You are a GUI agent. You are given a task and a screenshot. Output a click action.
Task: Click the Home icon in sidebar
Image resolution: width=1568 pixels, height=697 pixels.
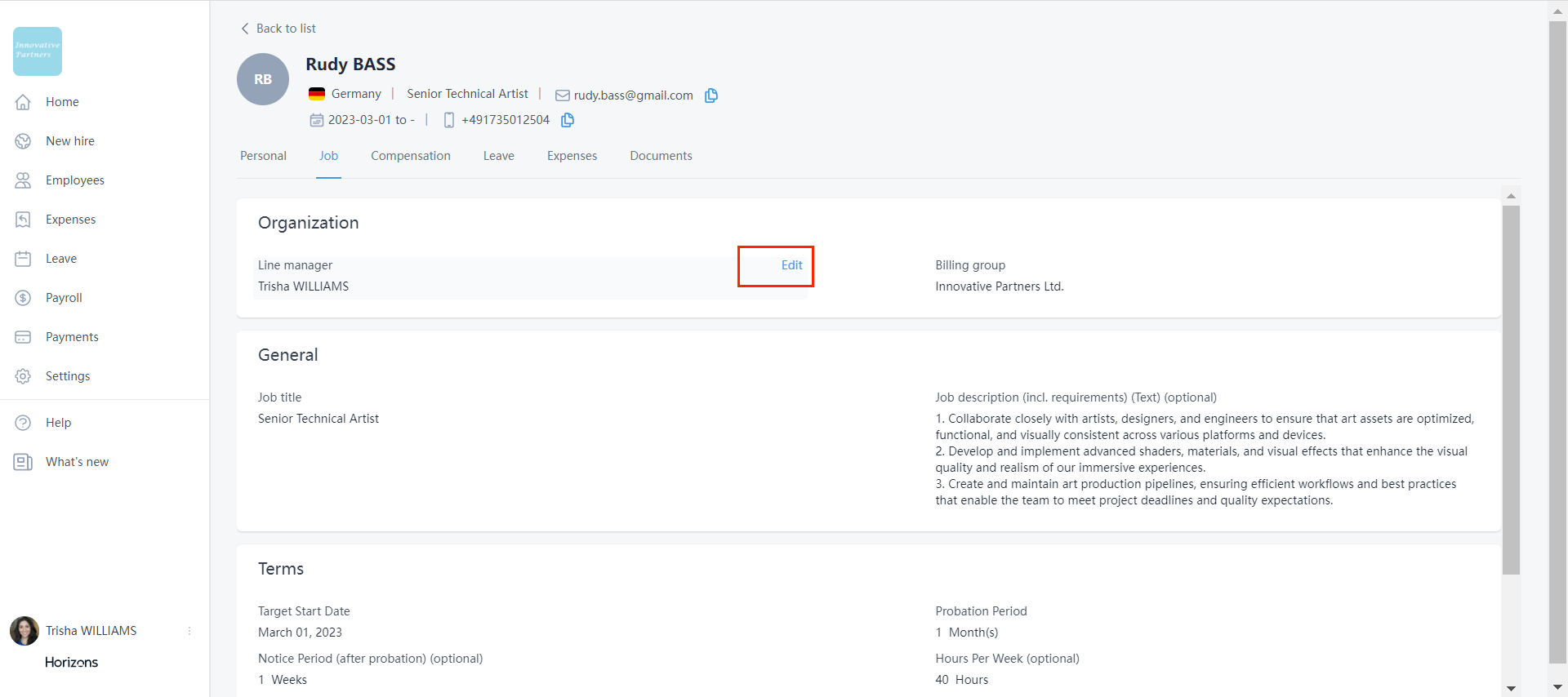pos(23,102)
